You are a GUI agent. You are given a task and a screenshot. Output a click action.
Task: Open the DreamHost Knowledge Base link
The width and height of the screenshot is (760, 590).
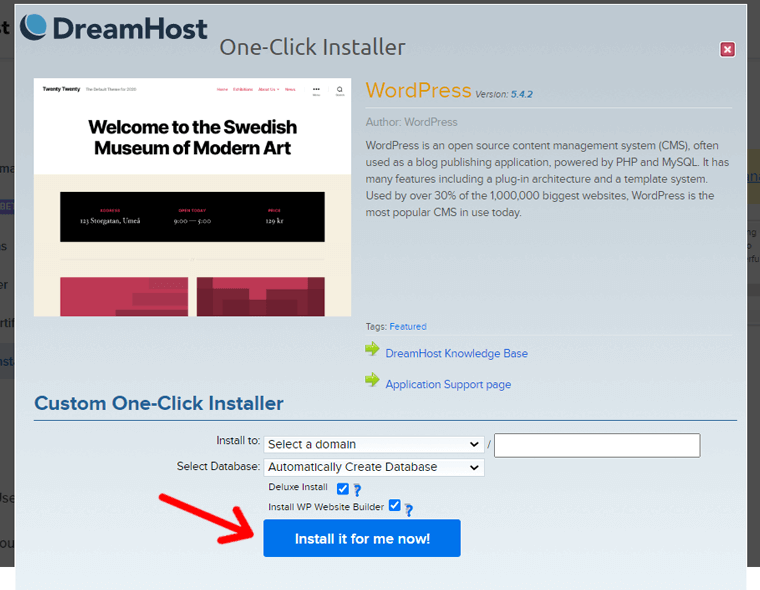point(457,353)
